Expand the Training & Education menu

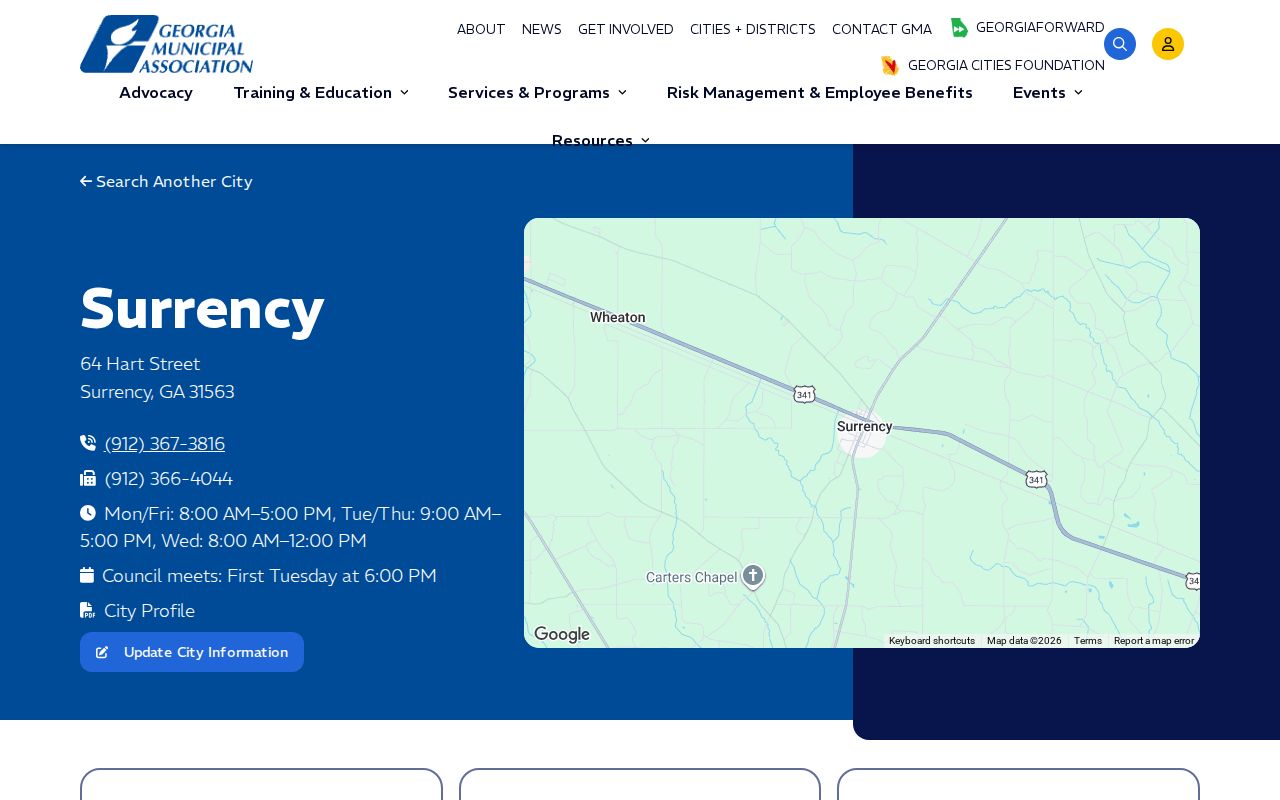(321, 93)
